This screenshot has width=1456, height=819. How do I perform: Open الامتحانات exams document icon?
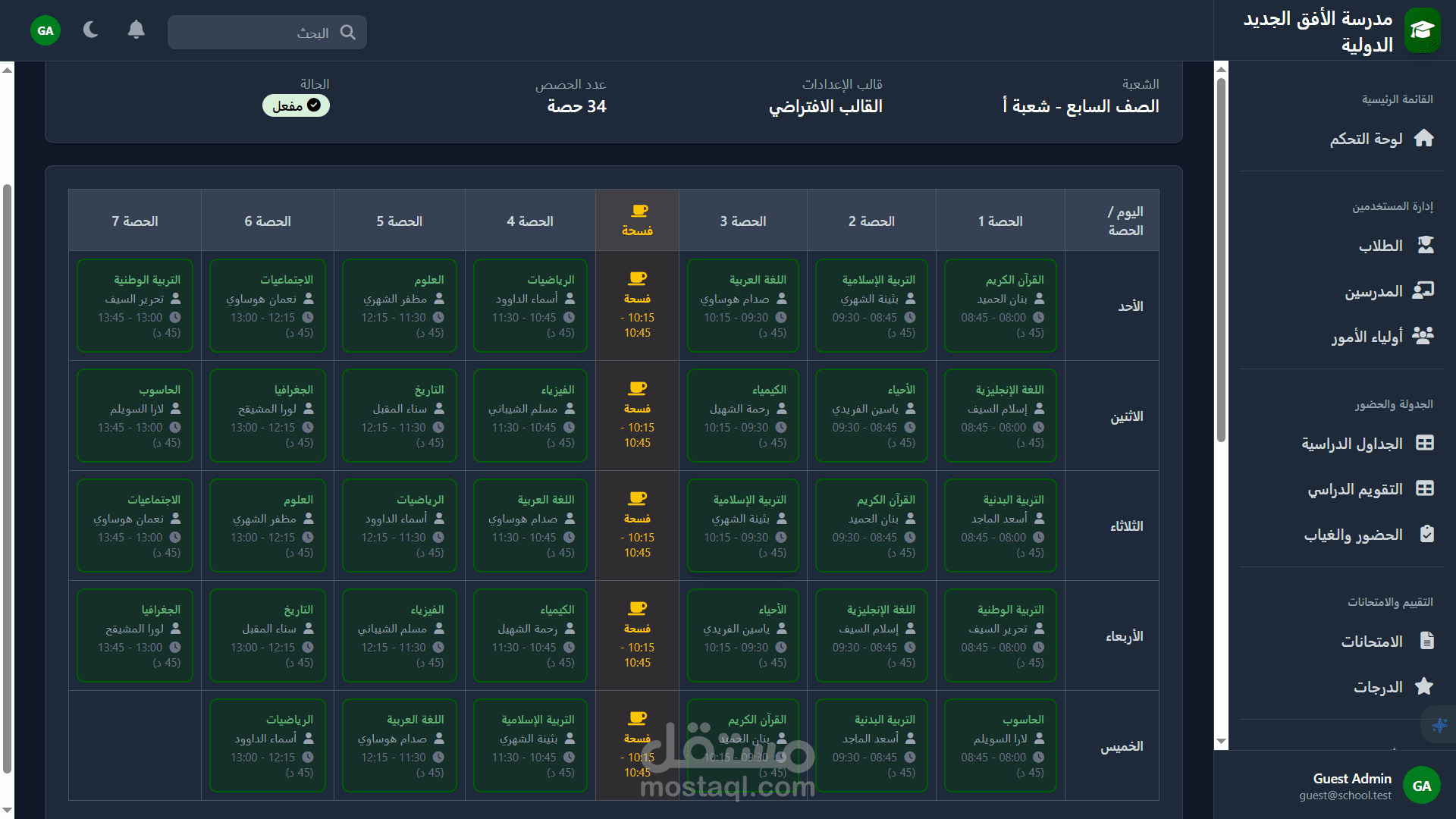[x=1426, y=642]
